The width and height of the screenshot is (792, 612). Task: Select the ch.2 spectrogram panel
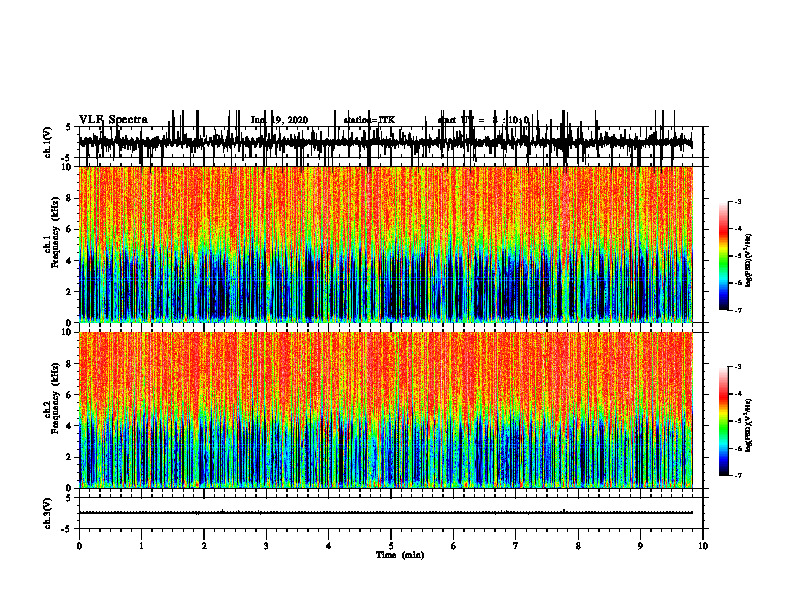[x=386, y=410]
